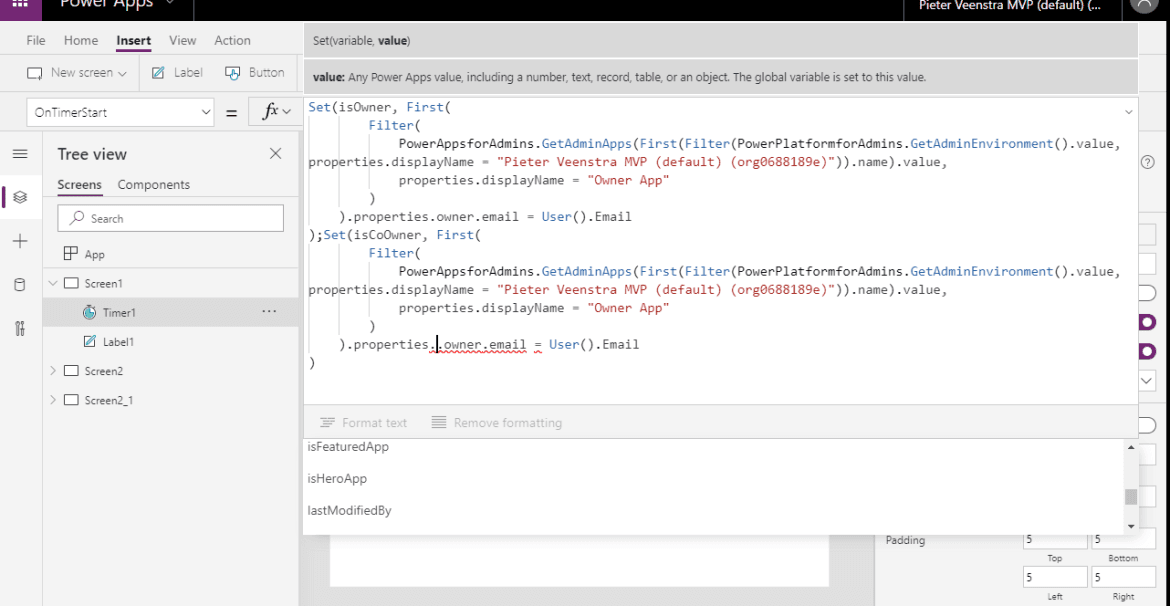Open the fx function dropdown
The image size is (1170, 606).
tap(275, 112)
